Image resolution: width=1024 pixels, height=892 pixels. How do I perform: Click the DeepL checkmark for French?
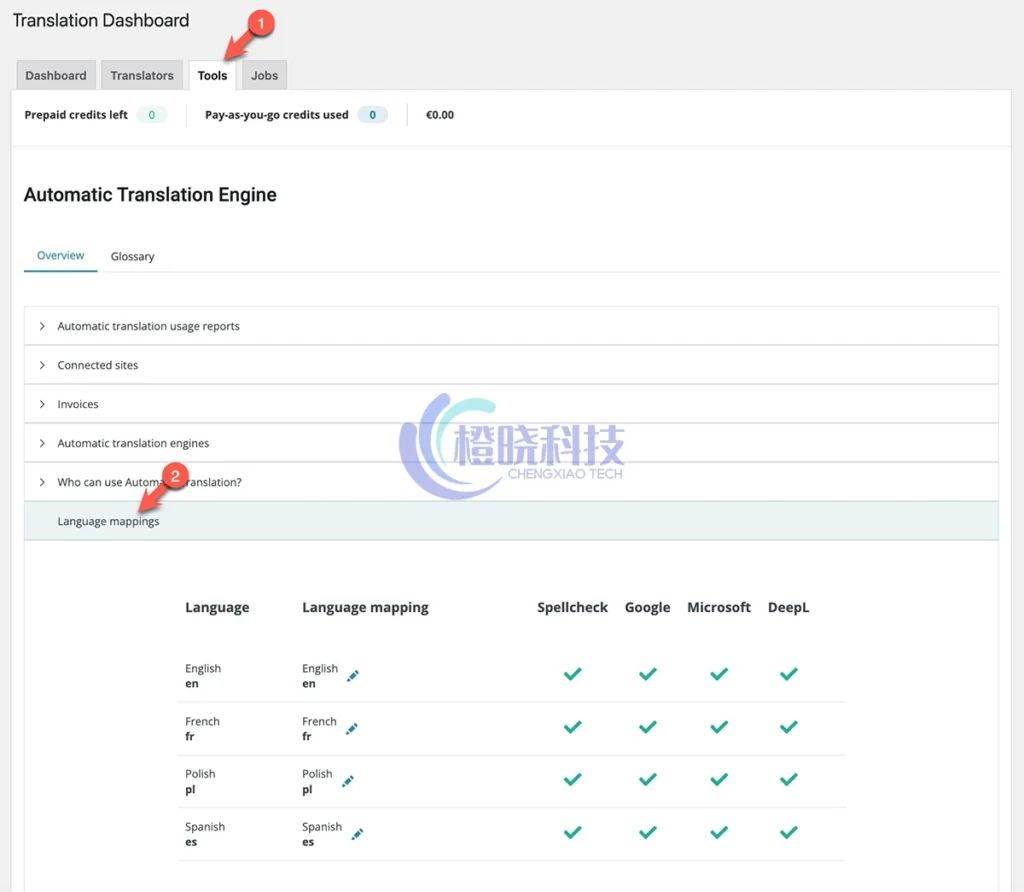pos(788,727)
